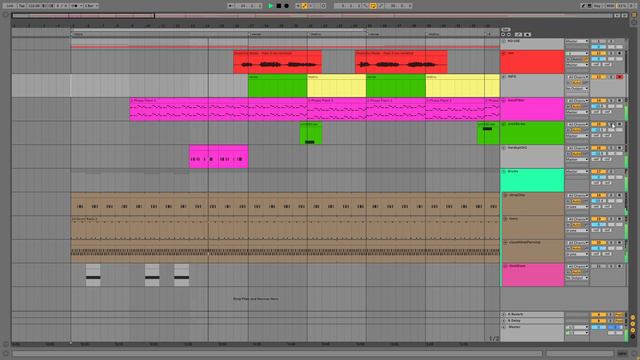This screenshot has width=640, height=360.
Task: Adjust the orange send value on the B Delay return track
Action: coord(598,321)
